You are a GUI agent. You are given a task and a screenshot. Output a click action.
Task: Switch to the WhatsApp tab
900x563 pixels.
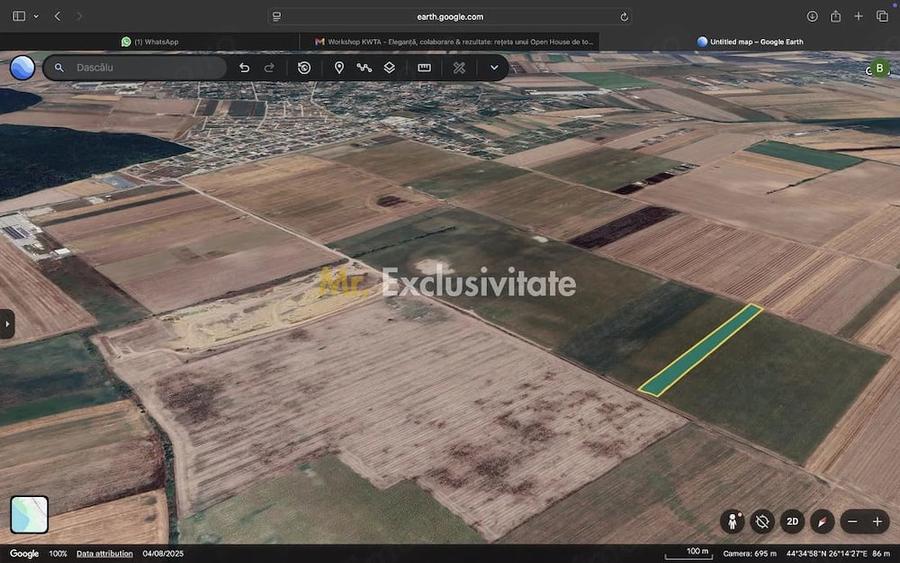[150, 42]
